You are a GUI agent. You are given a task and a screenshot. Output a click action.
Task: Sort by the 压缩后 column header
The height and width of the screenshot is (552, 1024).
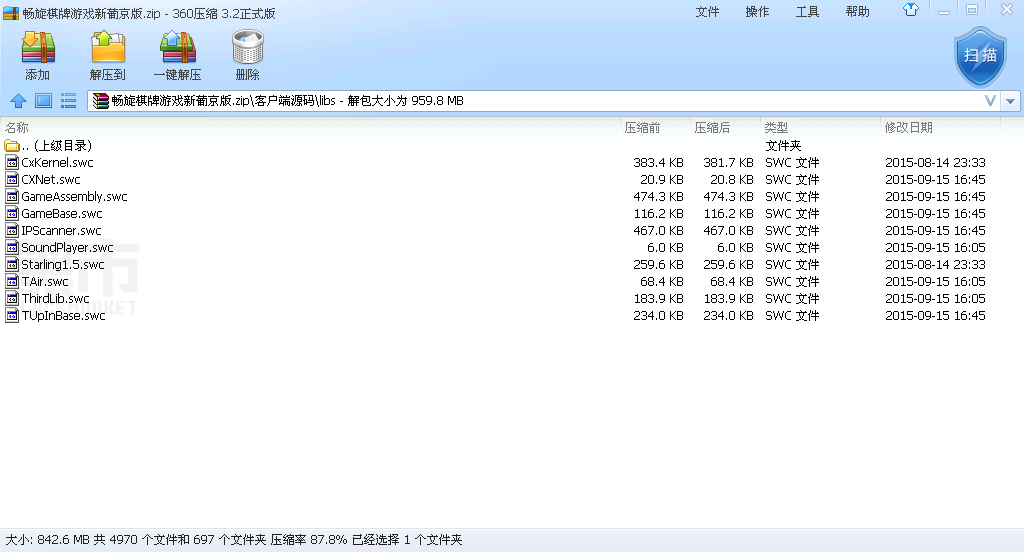(712, 127)
